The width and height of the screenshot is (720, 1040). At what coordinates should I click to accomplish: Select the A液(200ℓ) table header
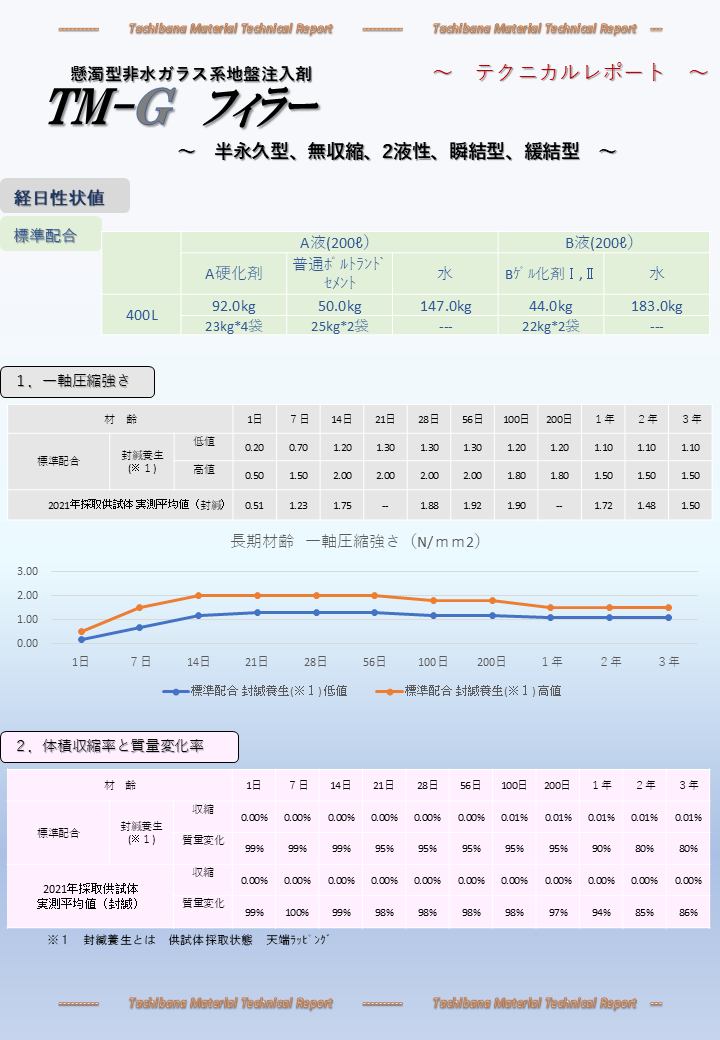(x=339, y=243)
